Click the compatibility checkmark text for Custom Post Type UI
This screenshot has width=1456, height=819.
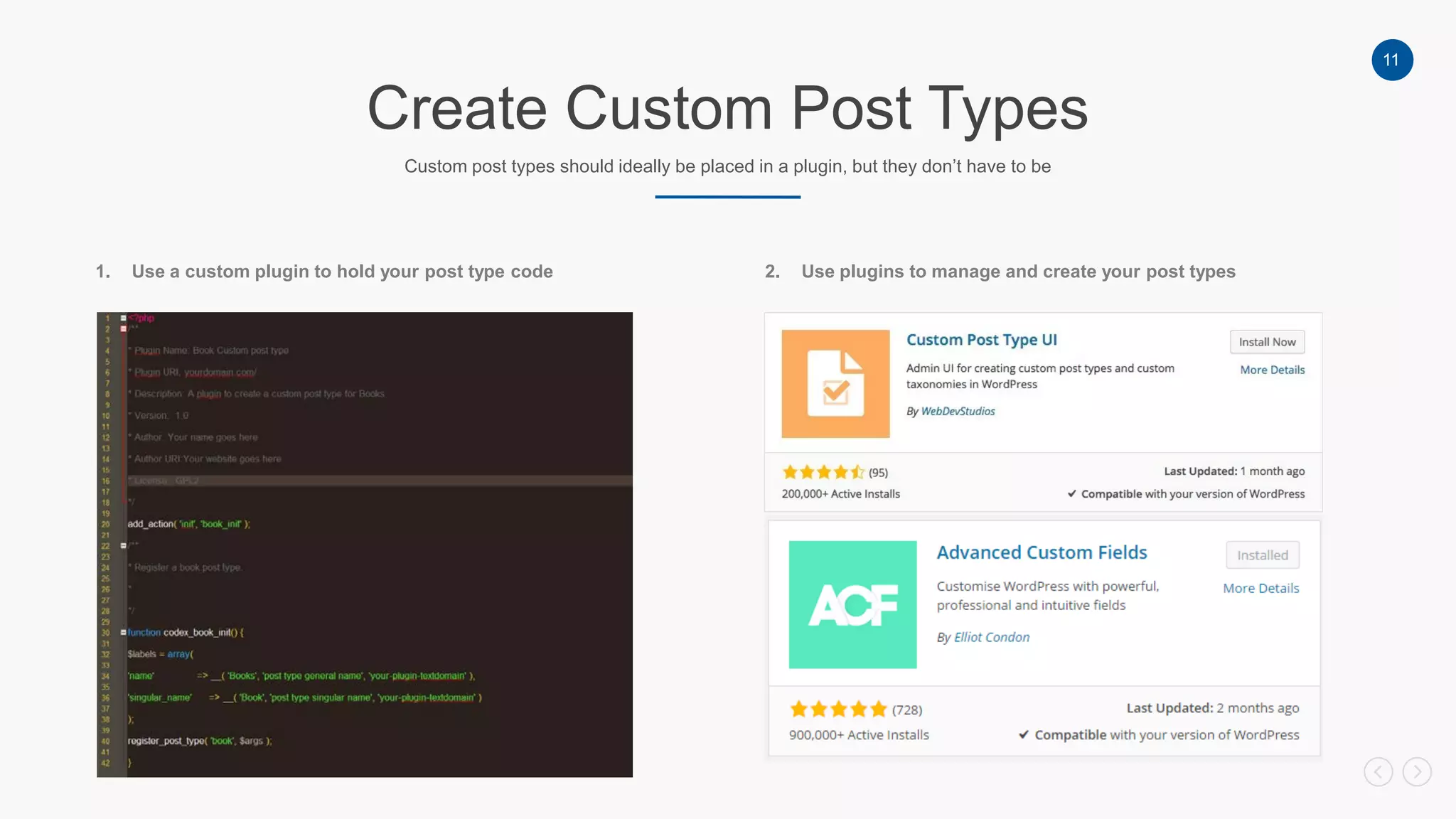point(1186,493)
